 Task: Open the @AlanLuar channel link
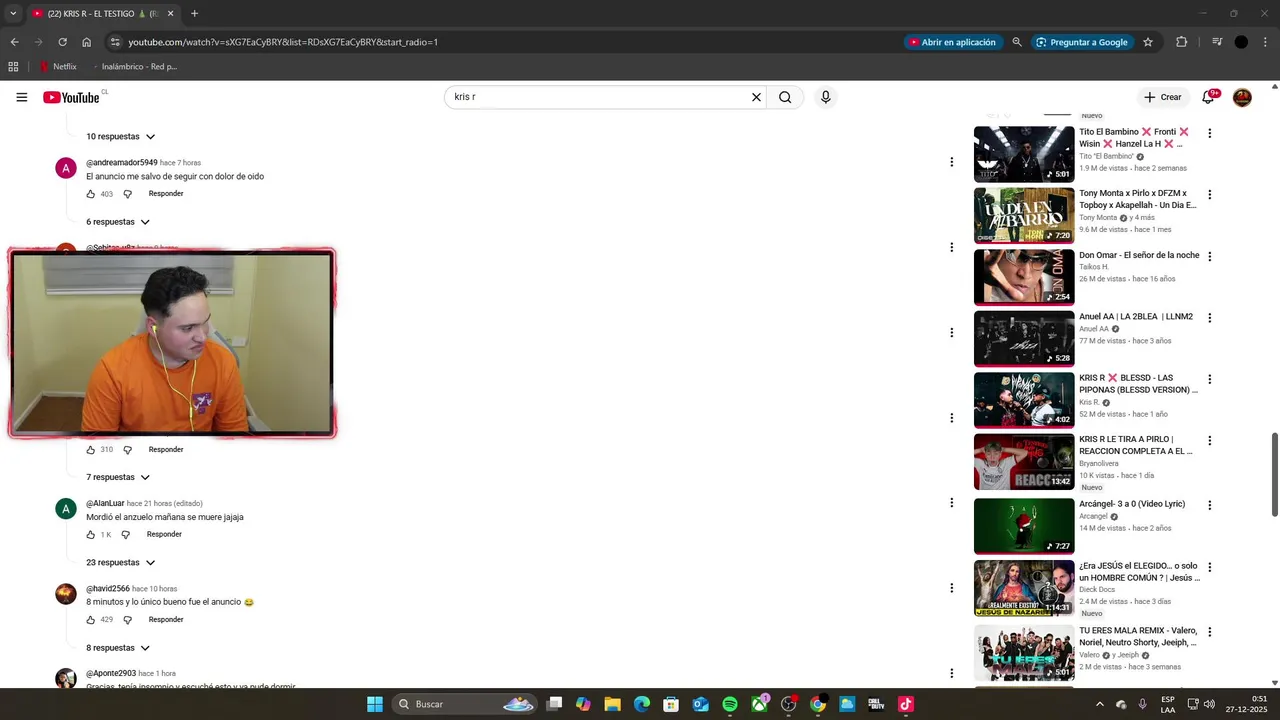[x=105, y=504]
